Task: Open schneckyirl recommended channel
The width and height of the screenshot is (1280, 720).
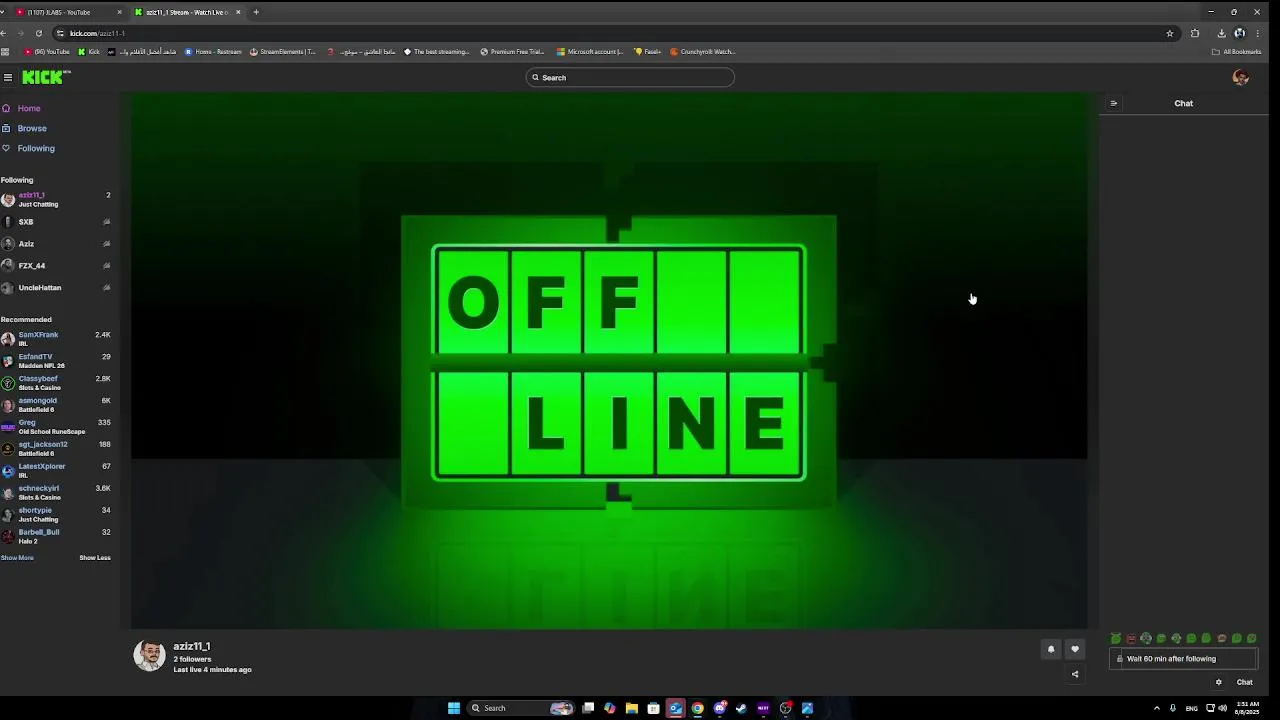Action: (56, 493)
